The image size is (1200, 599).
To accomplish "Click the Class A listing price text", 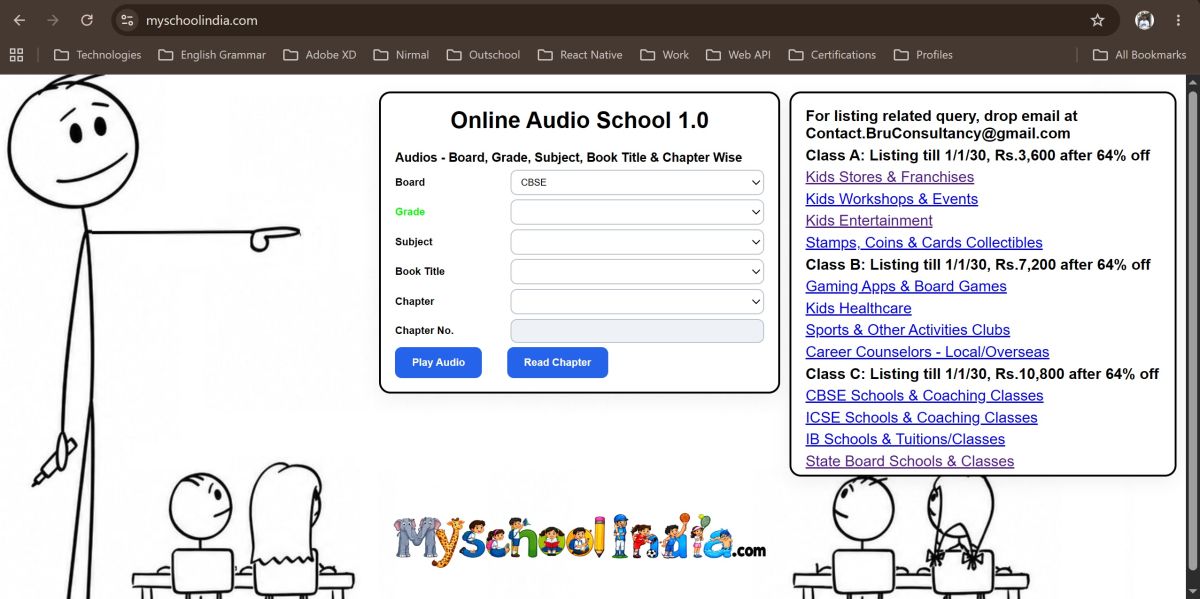I will pos(978,155).
